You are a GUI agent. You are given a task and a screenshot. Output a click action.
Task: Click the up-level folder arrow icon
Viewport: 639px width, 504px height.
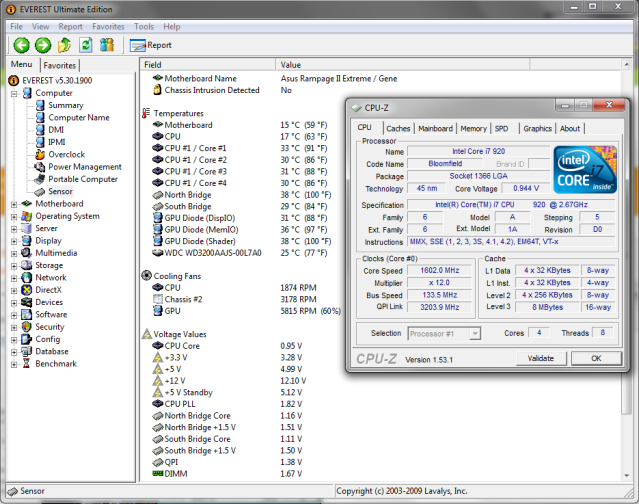pos(64,45)
